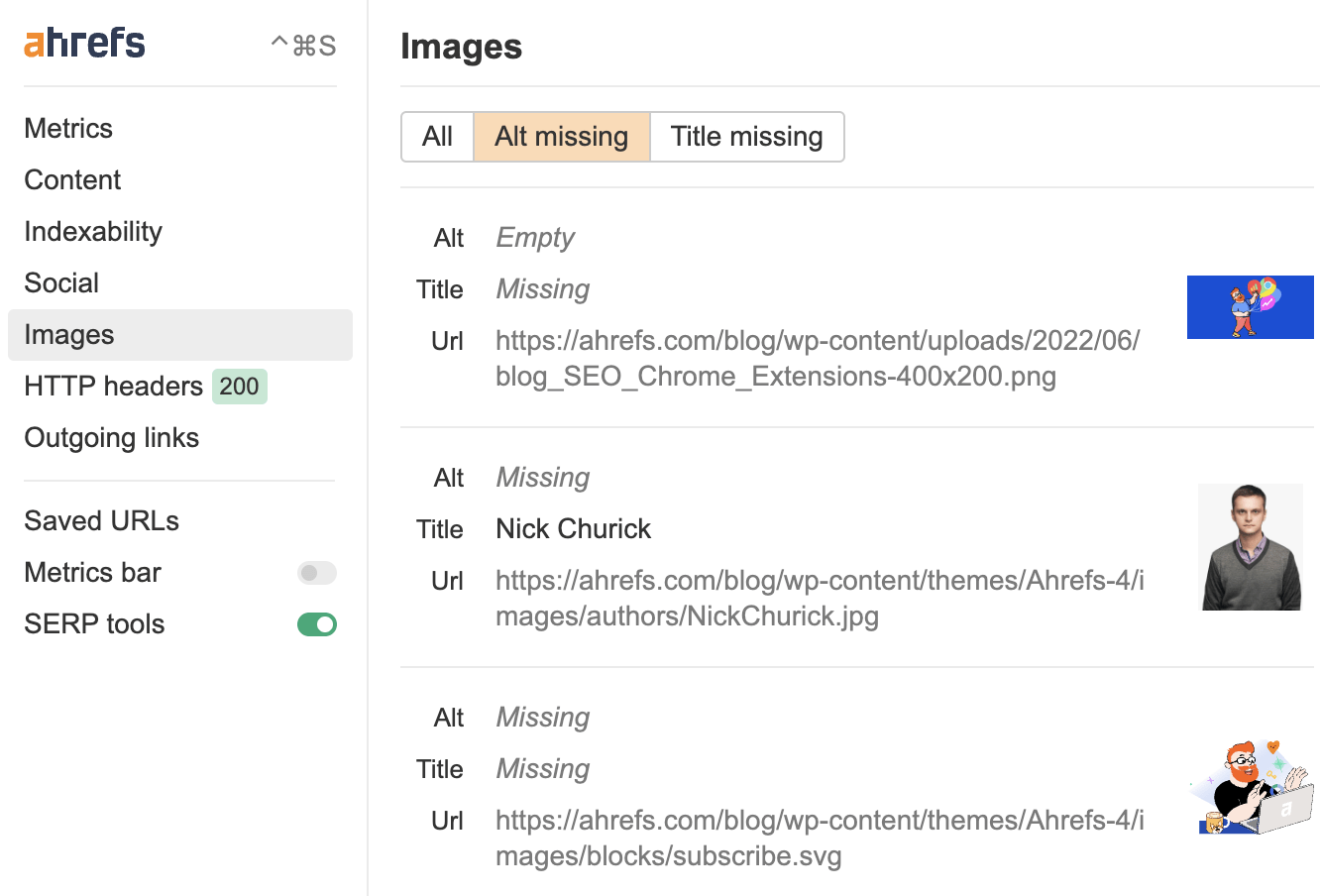Open the Nick Churick author photo thumbnail

pos(1251,547)
